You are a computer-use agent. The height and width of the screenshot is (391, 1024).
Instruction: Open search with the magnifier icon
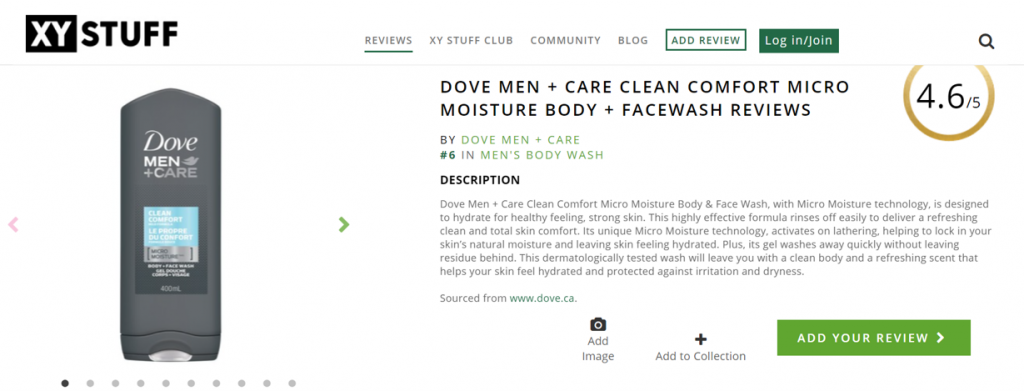tap(986, 42)
